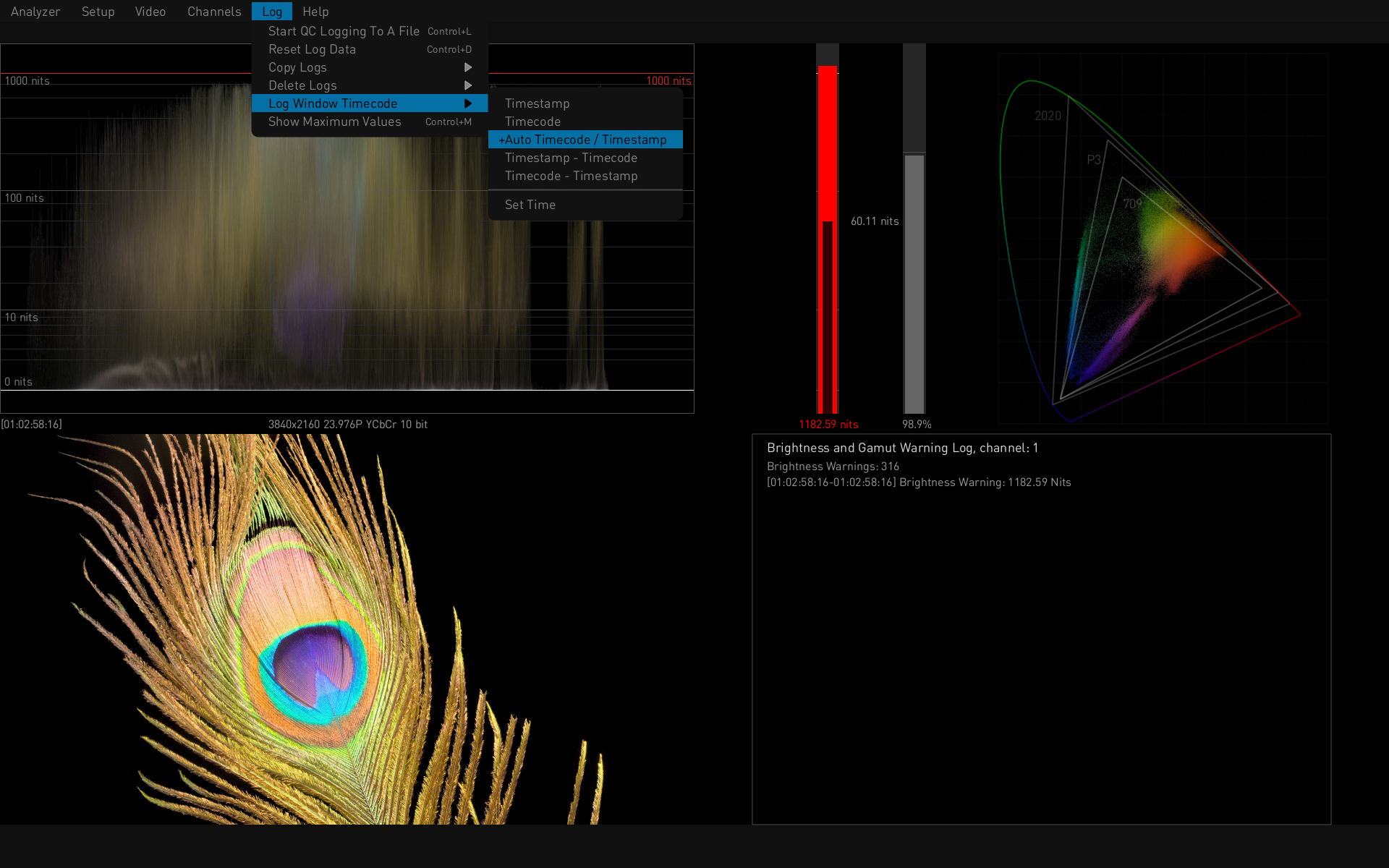
Task: Click Start QC Logging To A File
Action: (x=344, y=31)
